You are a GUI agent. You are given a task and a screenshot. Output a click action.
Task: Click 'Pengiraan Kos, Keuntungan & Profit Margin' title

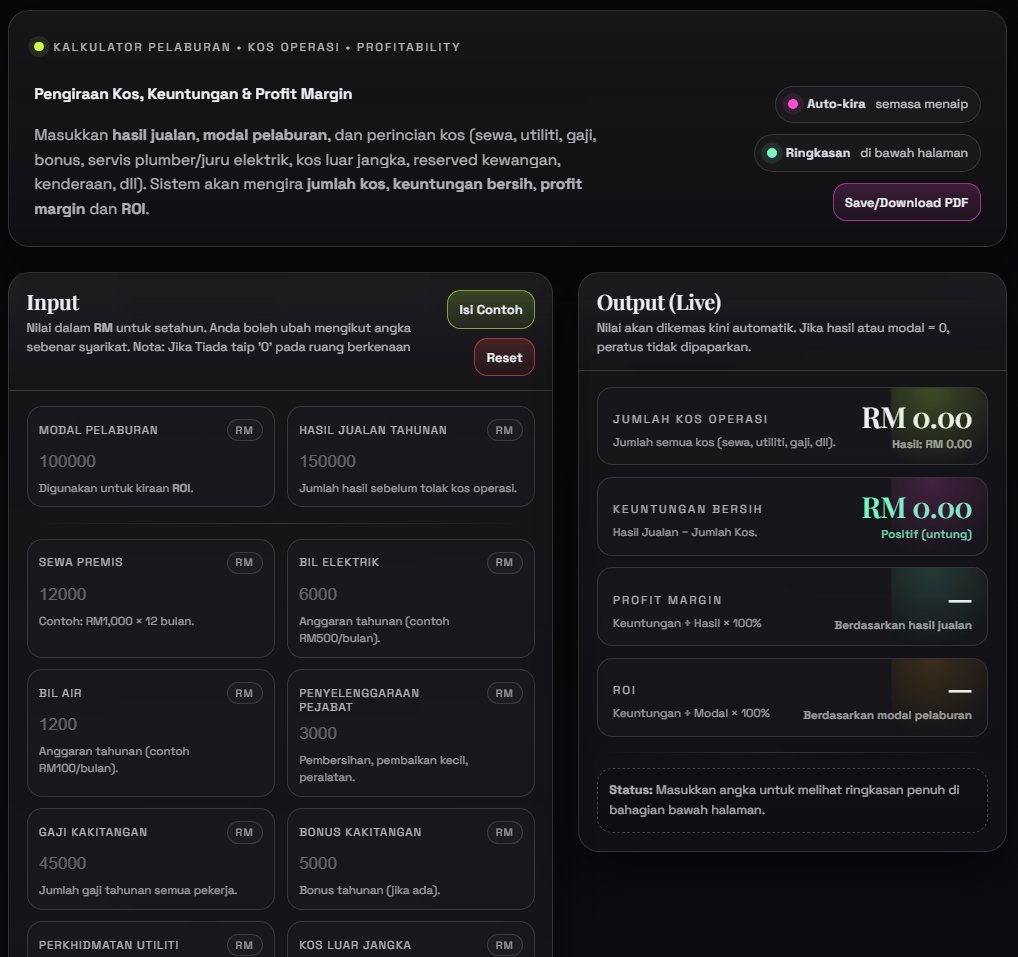point(193,94)
